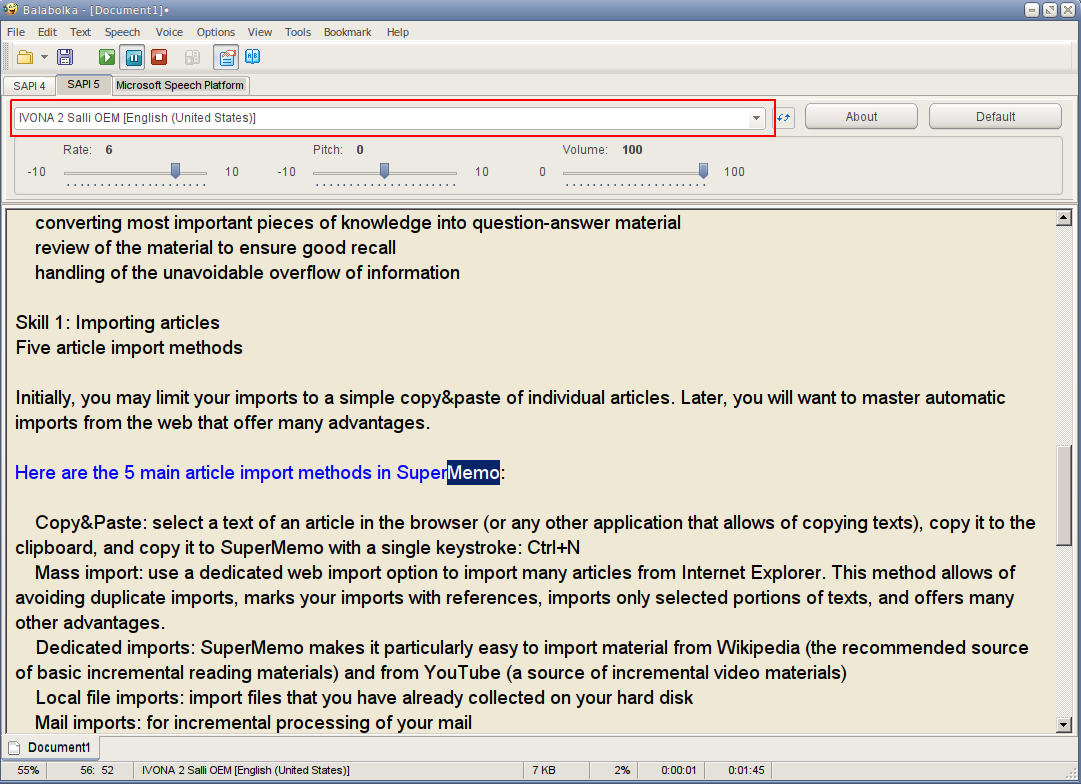Toggle the clipboard watch toolbar icon

coord(227,57)
